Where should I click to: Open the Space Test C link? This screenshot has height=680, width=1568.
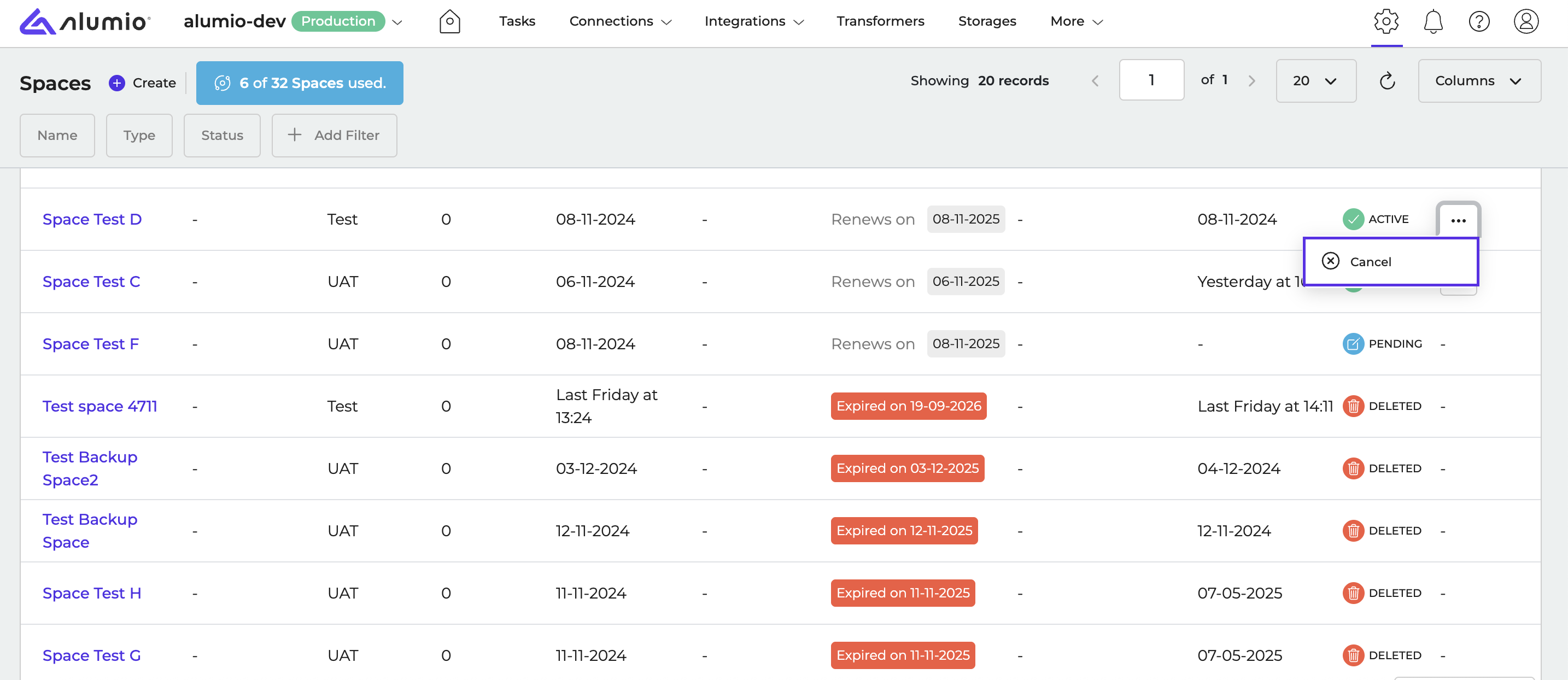click(91, 282)
